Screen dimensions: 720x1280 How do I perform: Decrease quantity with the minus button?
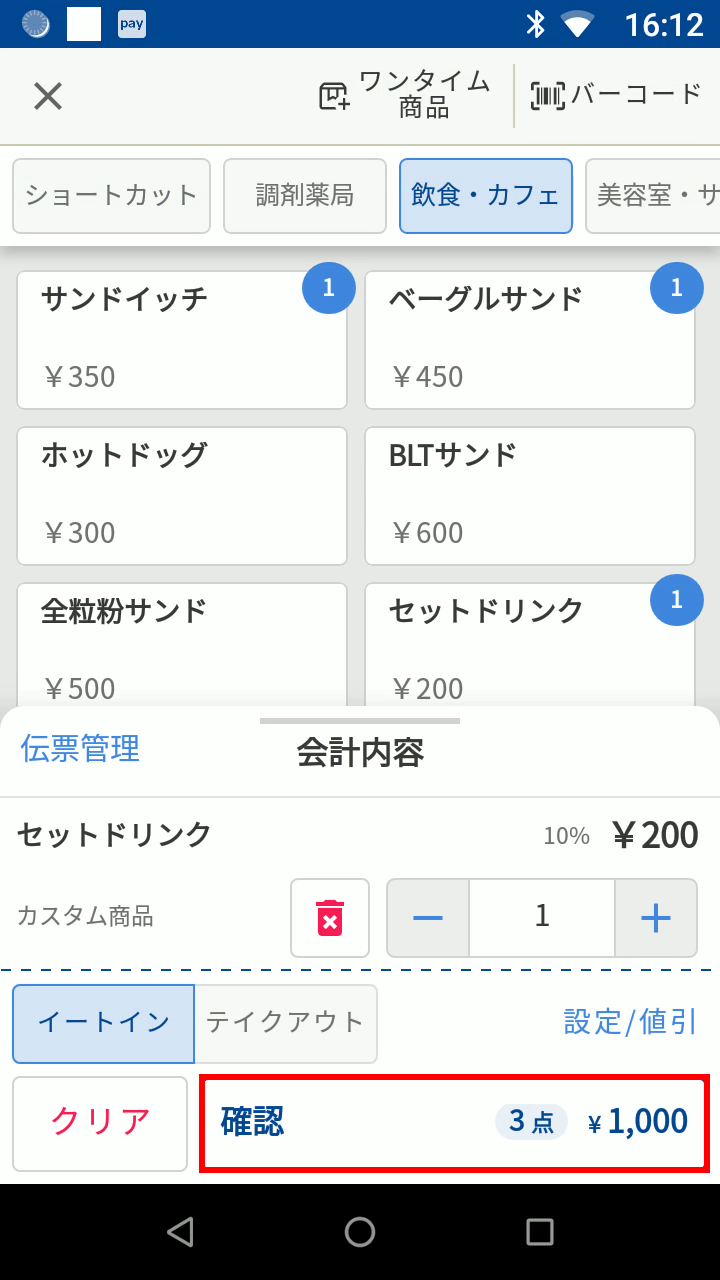point(428,918)
